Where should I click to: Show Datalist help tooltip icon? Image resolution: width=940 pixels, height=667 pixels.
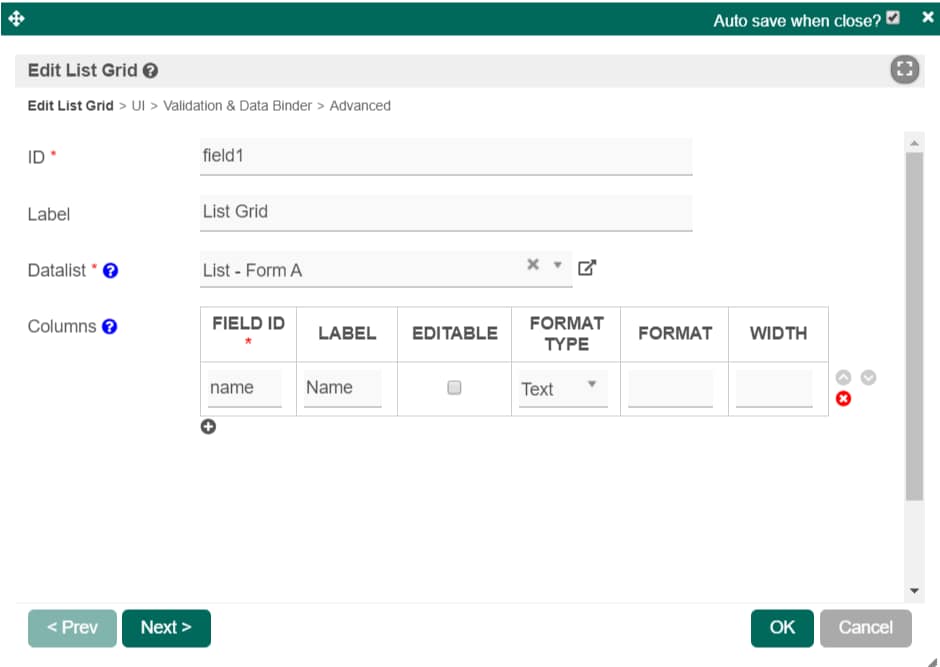point(110,271)
